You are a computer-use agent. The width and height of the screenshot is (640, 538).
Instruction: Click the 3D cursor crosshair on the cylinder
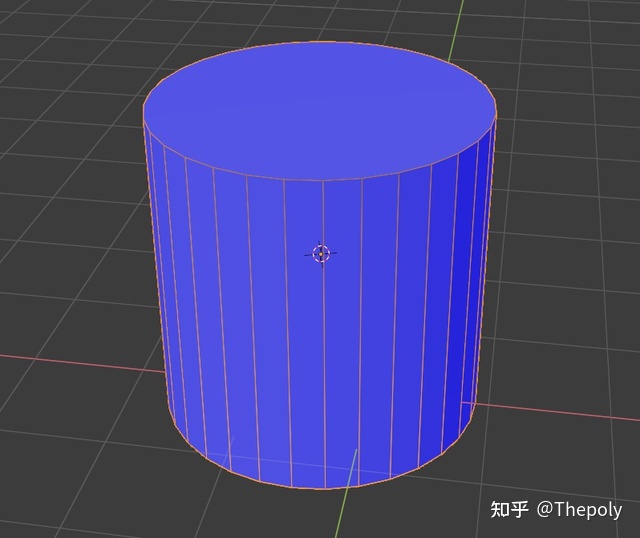tap(321, 254)
